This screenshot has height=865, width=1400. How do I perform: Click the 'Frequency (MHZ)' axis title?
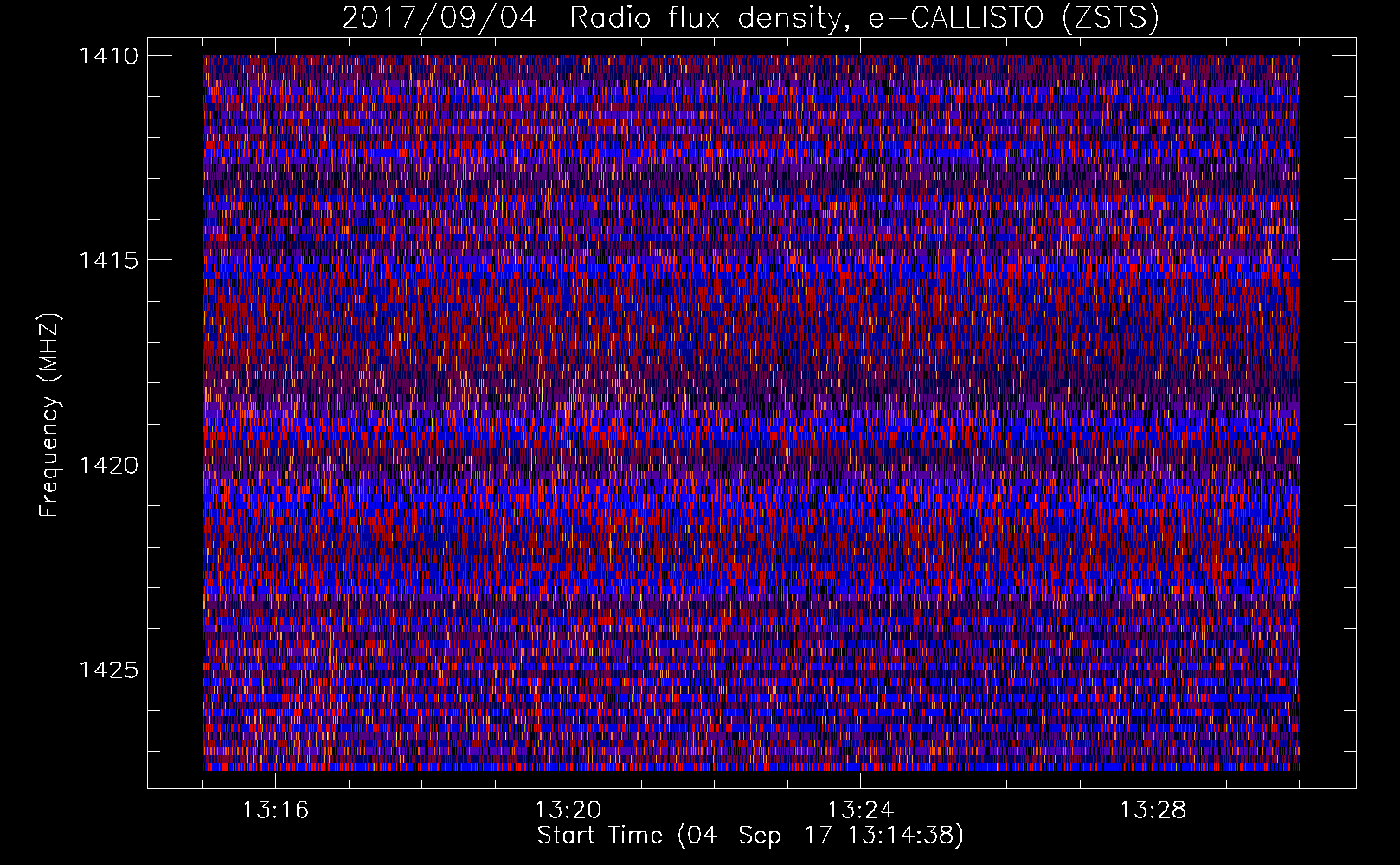50,415
